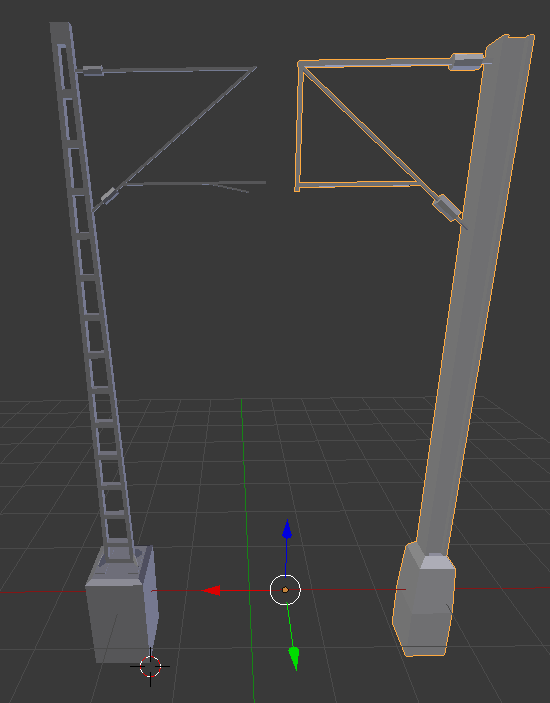The image size is (550, 703).
Task: Click the lower diagonal insulator on orange-outlined pole
Action: (x=446, y=208)
